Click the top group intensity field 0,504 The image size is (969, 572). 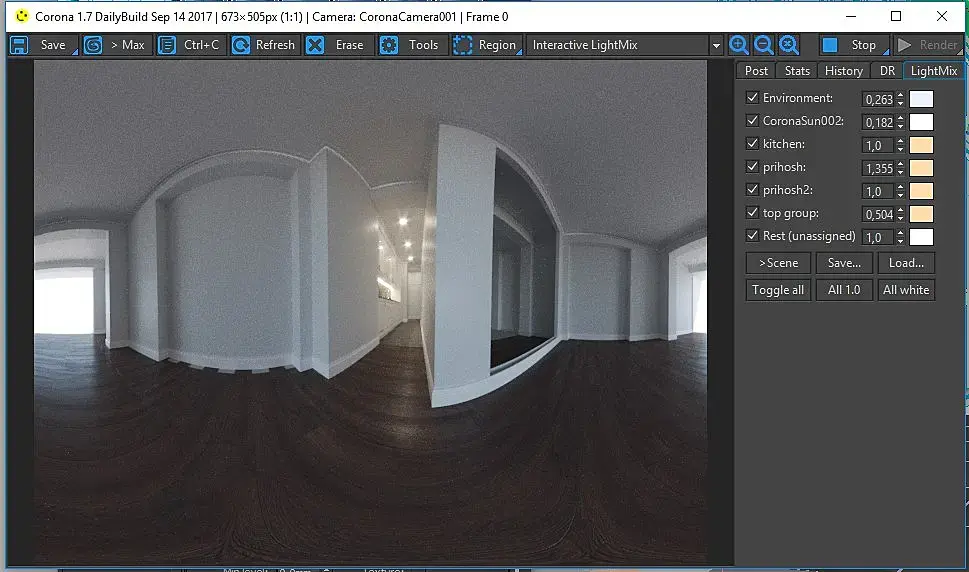(x=878, y=215)
